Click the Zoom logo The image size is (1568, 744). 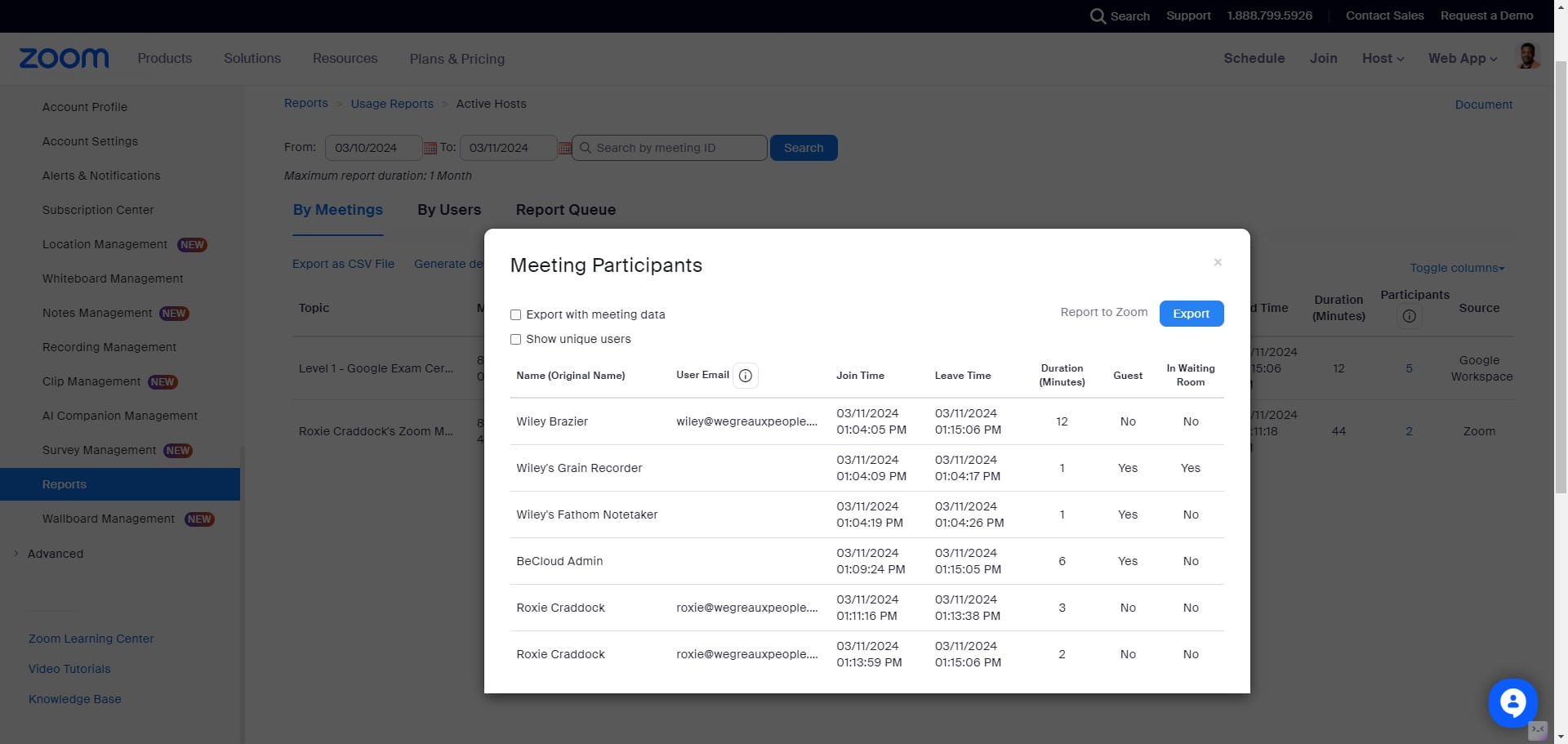[x=64, y=58]
